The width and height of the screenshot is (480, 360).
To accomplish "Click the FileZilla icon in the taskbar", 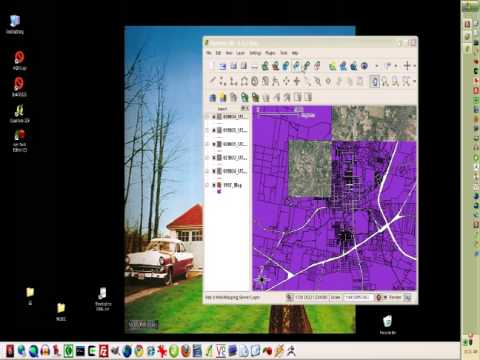I will [104, 351].
